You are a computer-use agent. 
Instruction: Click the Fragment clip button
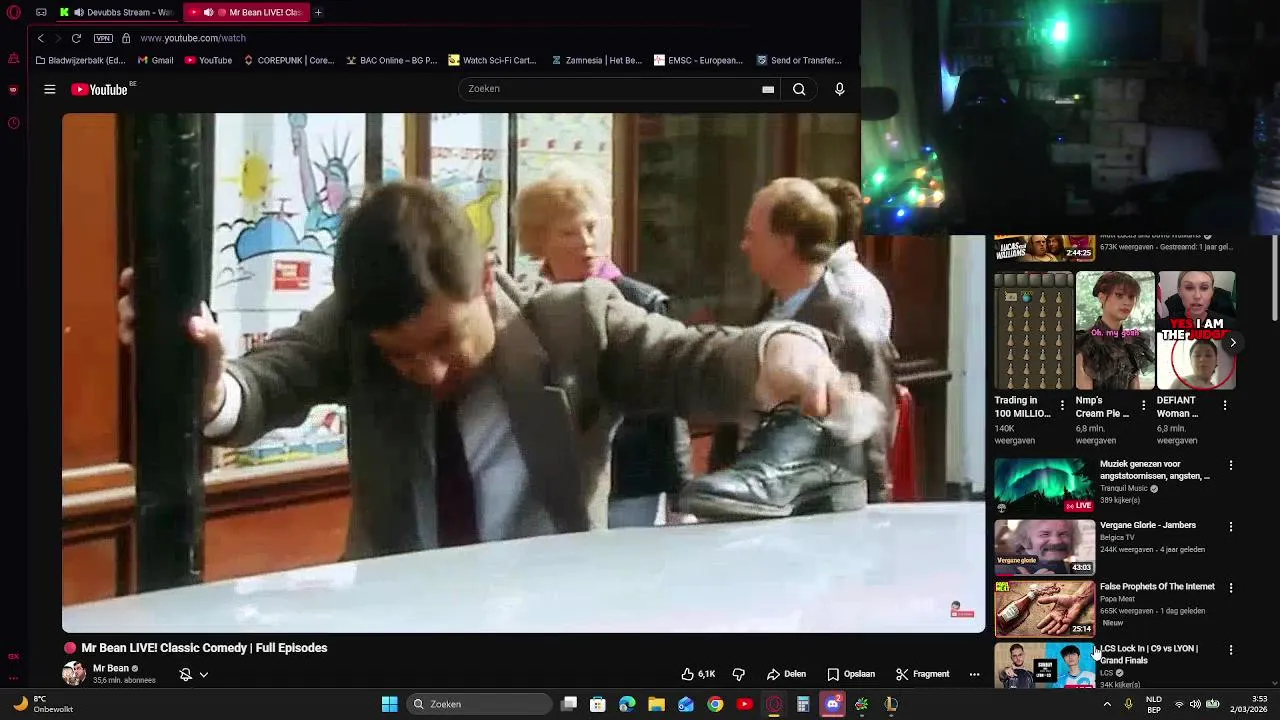[x=922, y=674]
